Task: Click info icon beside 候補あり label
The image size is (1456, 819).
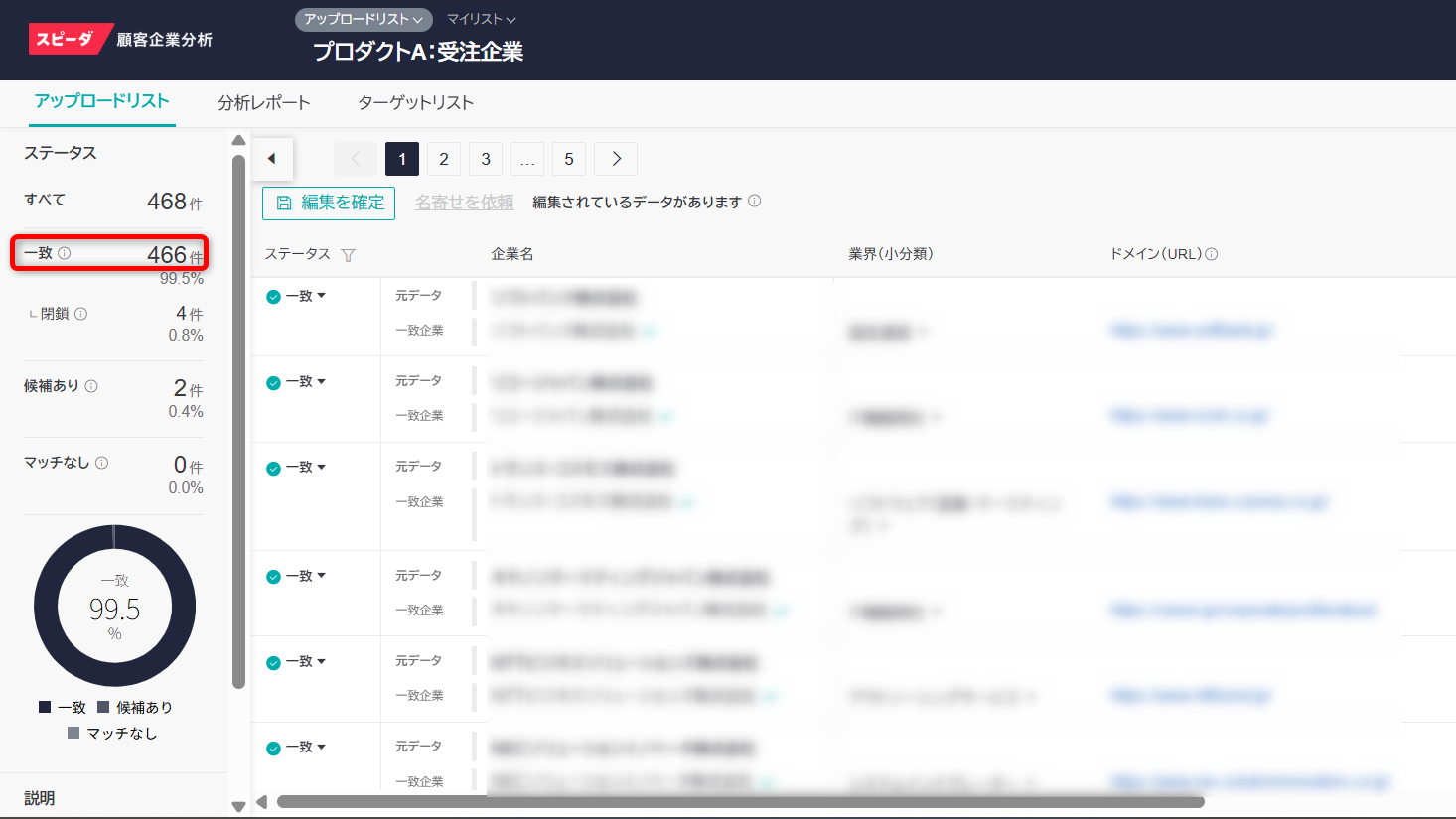Action: (x=91, y=386)
